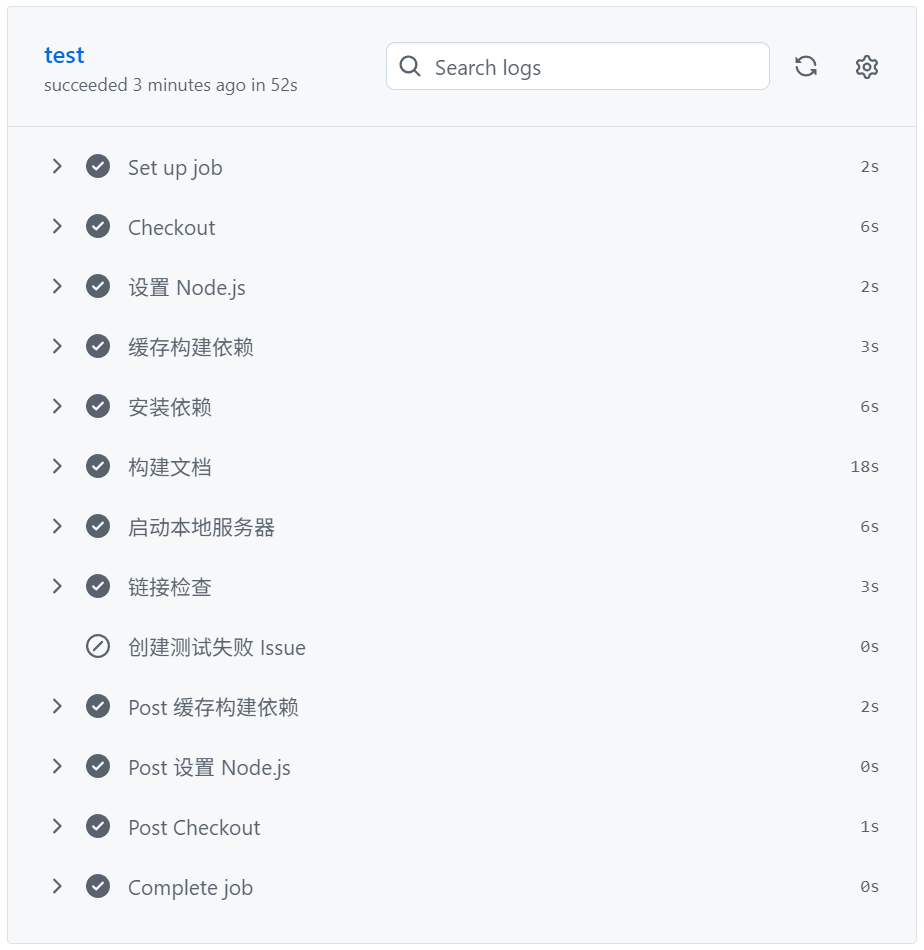The image size is (924, 950).
Task: Open the test workflow job link
Action: click(x=63, y=55)
